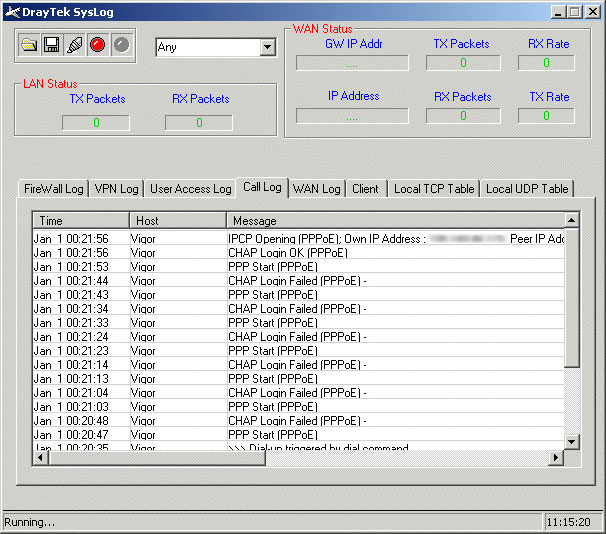The height and width of the screenshot is (534, 606).
Task: Show Local TCP Table tab
Action: coord(434,189)
